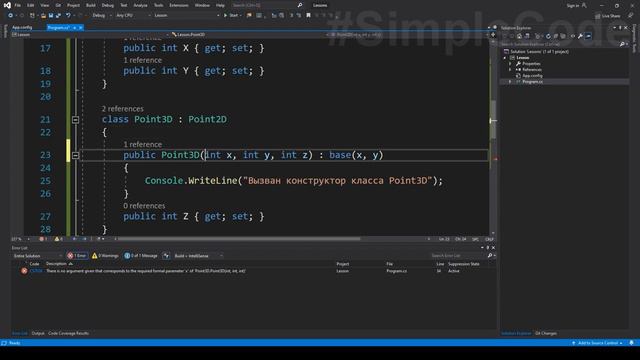This screenshot has width=640, height=360.
Task: Toggle Preview Selected Items in Solution Explorer
Action: click(x=588, y=36)
